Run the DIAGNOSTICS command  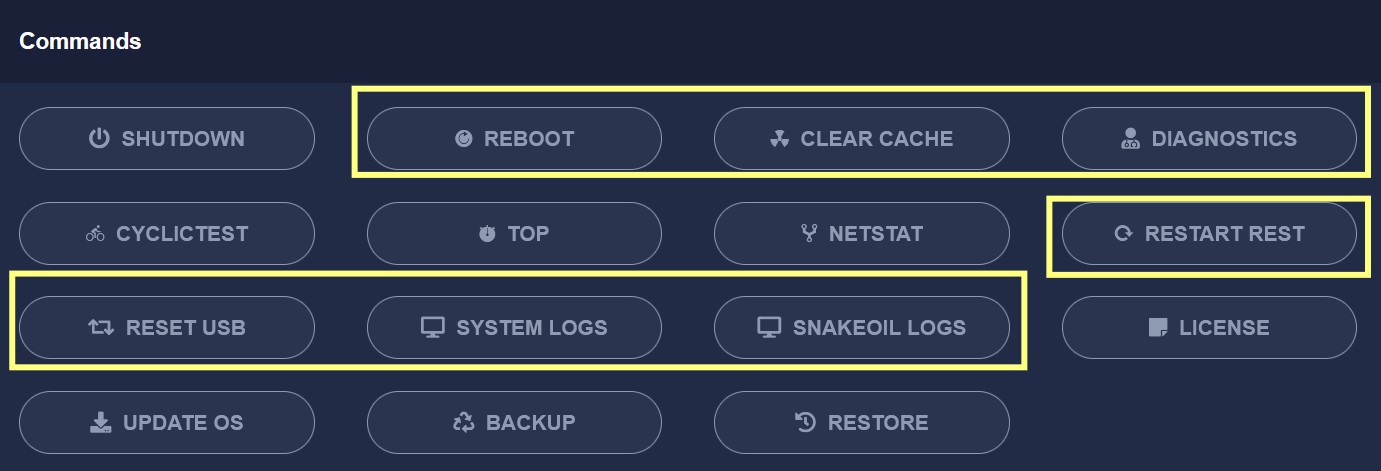[x=1209, y=139]
